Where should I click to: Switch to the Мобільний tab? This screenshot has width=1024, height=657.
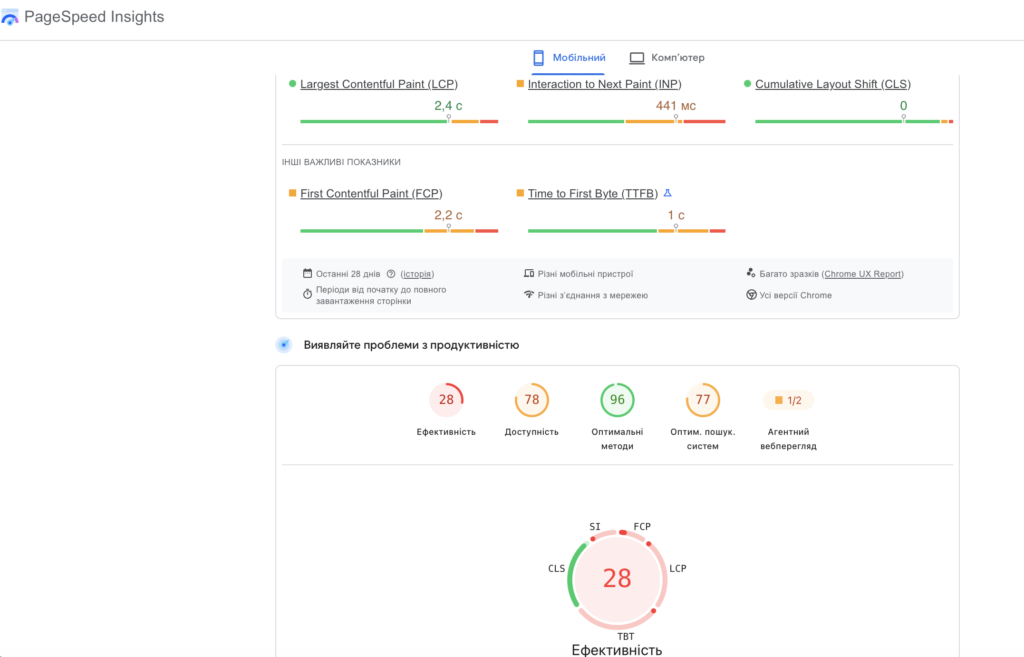pyautogui.click(x=569, y=57)
